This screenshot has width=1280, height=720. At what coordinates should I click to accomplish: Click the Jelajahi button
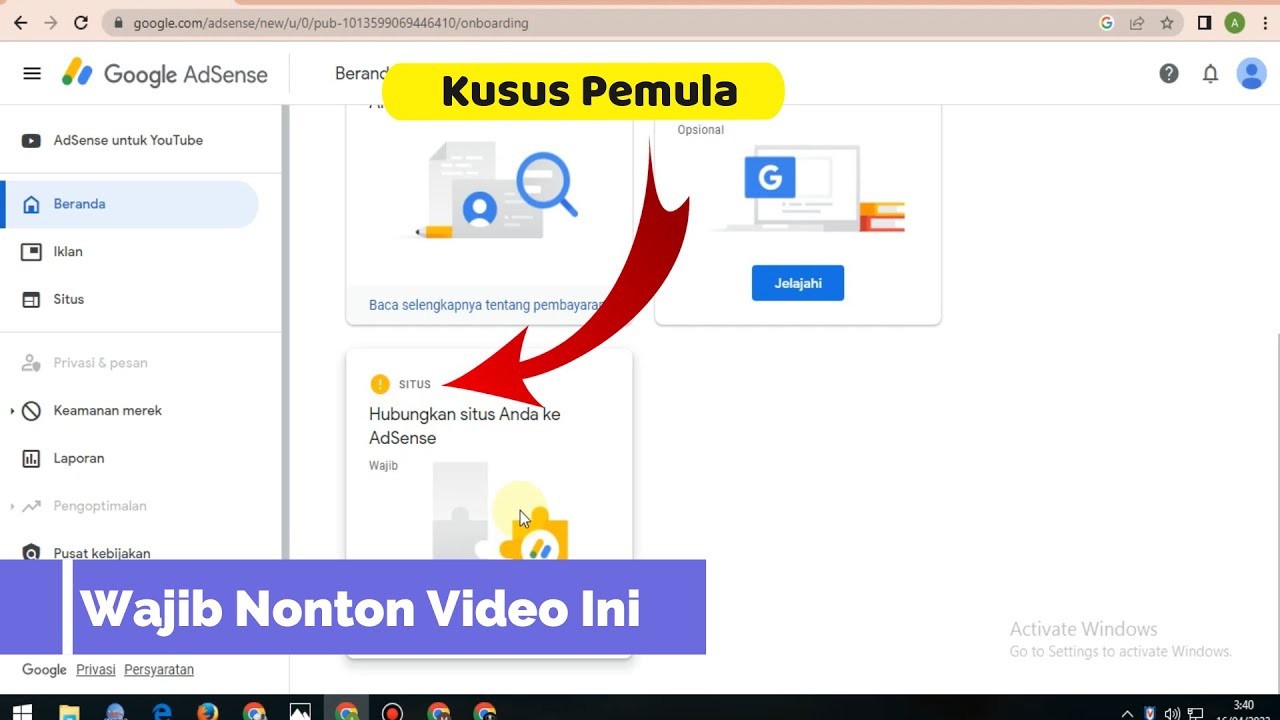(x=798, y=283)
